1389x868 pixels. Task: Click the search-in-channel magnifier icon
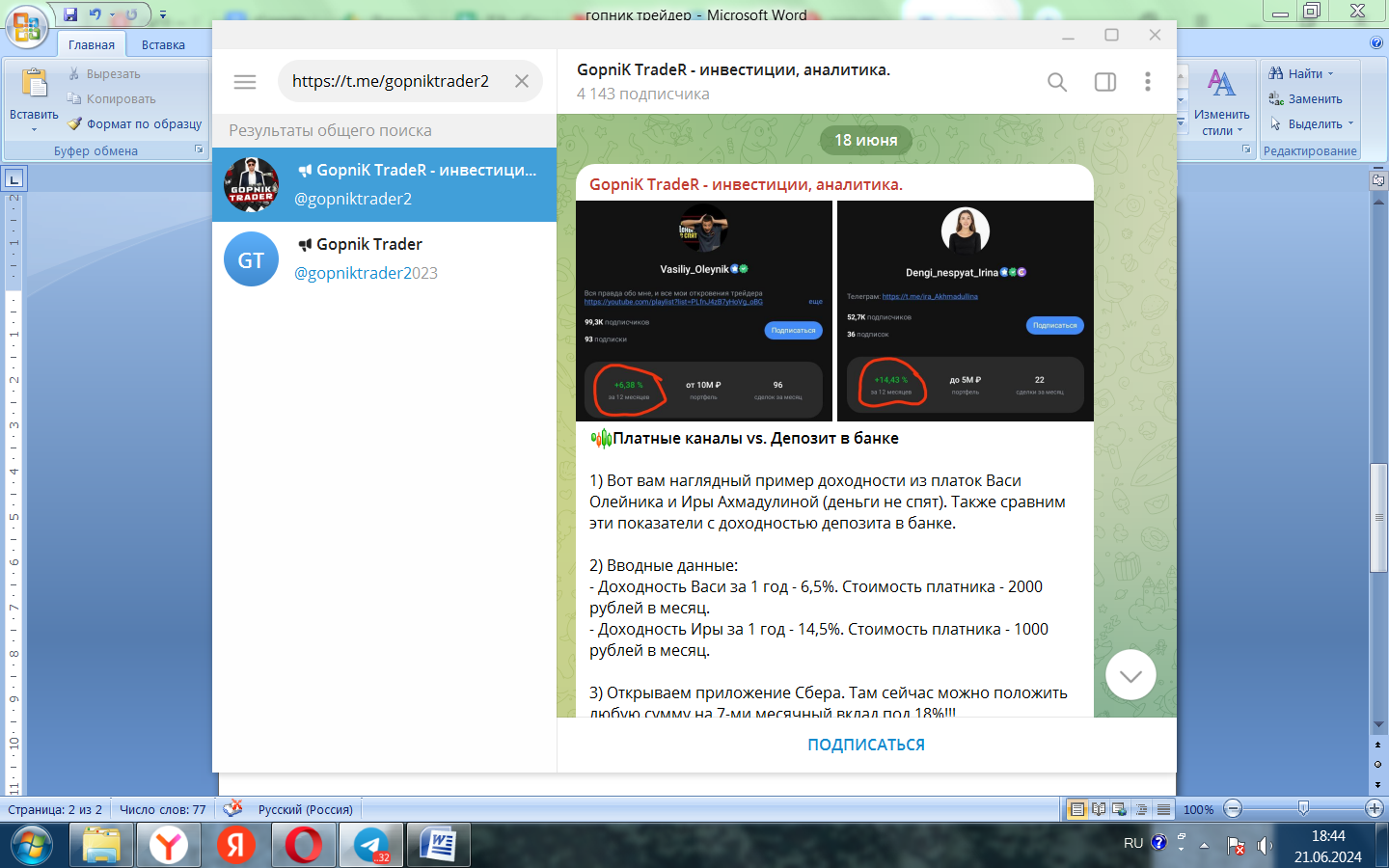[x=1057, y=82]
